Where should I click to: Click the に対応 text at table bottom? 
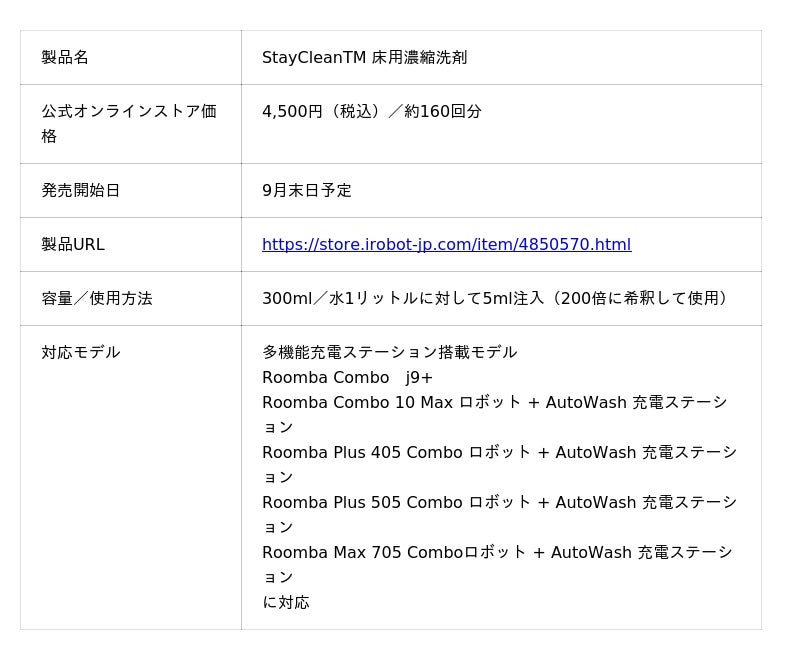coord(286,603)
